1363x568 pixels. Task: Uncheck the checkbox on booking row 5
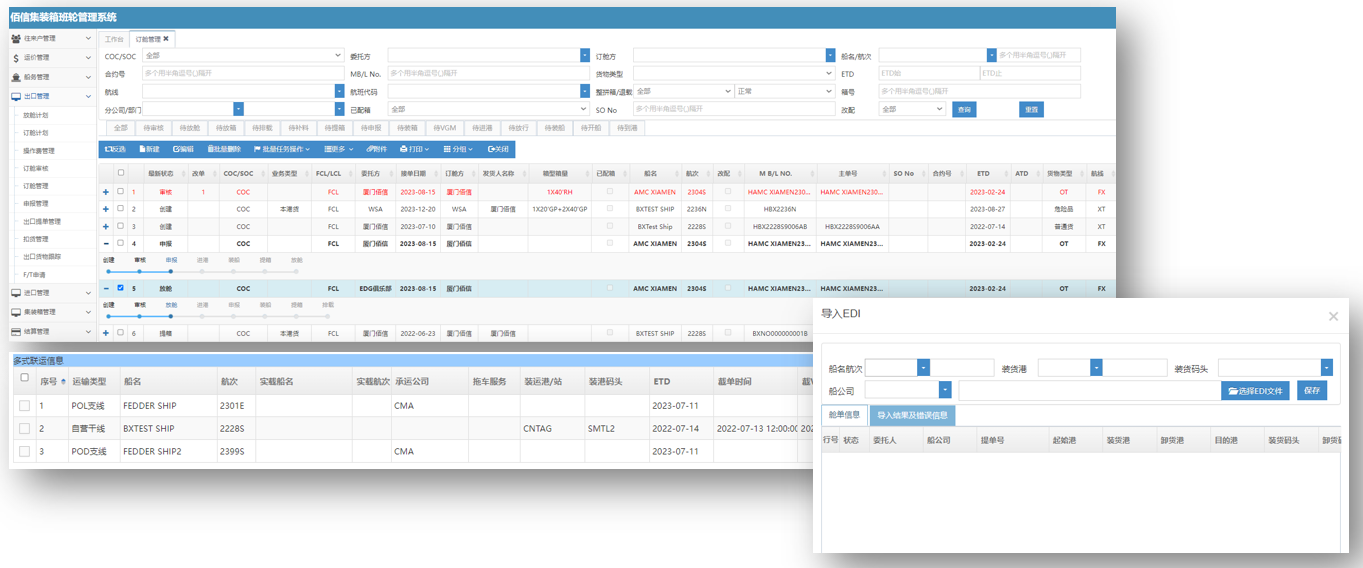121,288
